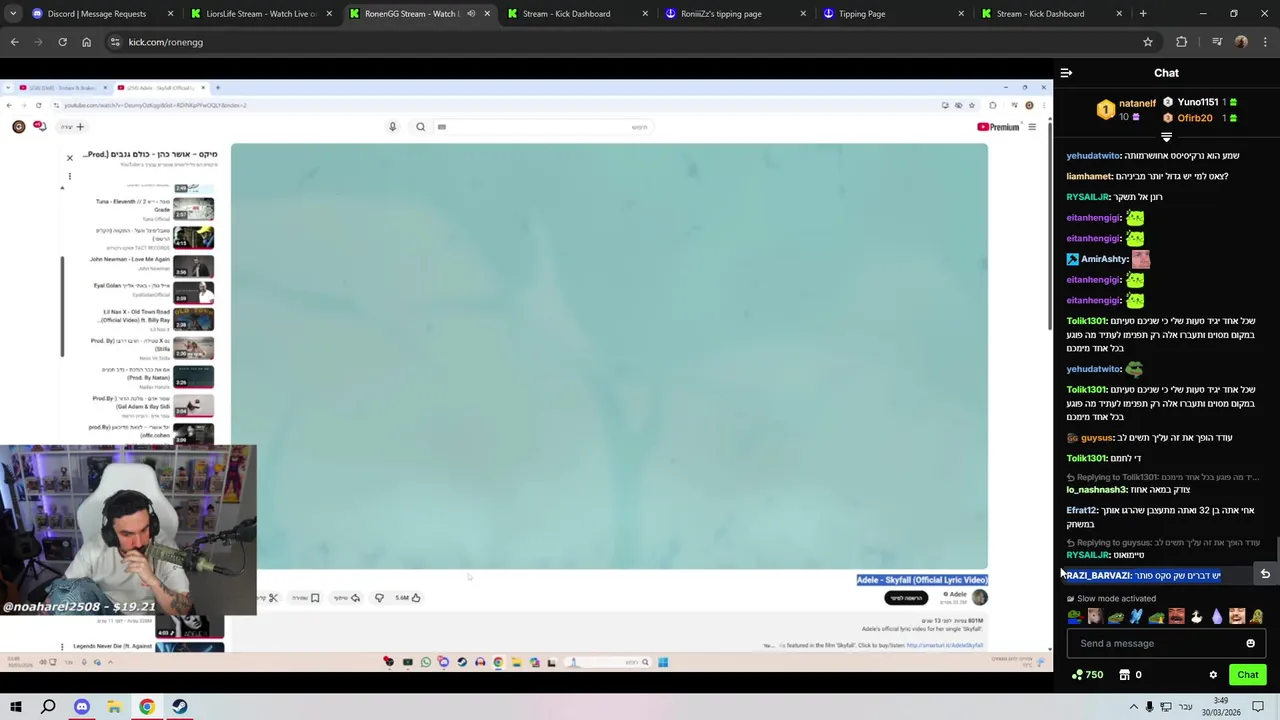This screenshot has width=1280, height=720.
Task: Open the Windows Start menu
Action: coord(15,707)
